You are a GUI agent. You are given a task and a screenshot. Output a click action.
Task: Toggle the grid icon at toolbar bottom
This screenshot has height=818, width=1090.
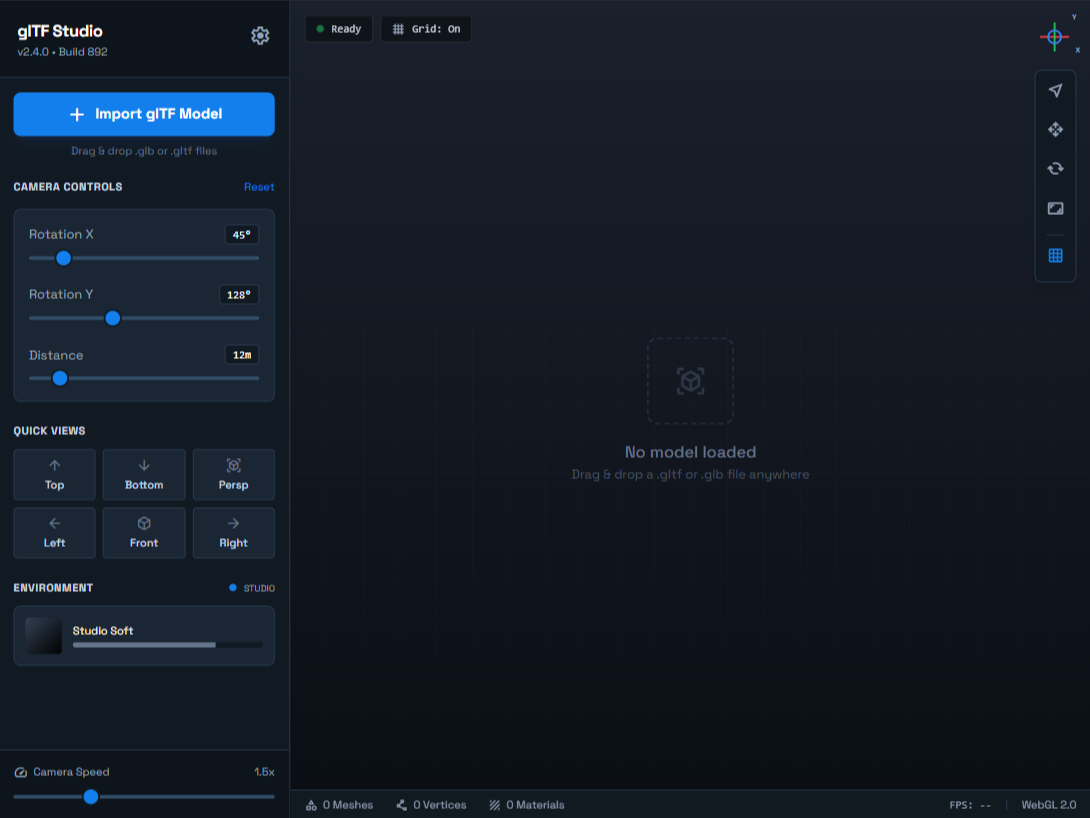click(x=1055, y=255)
